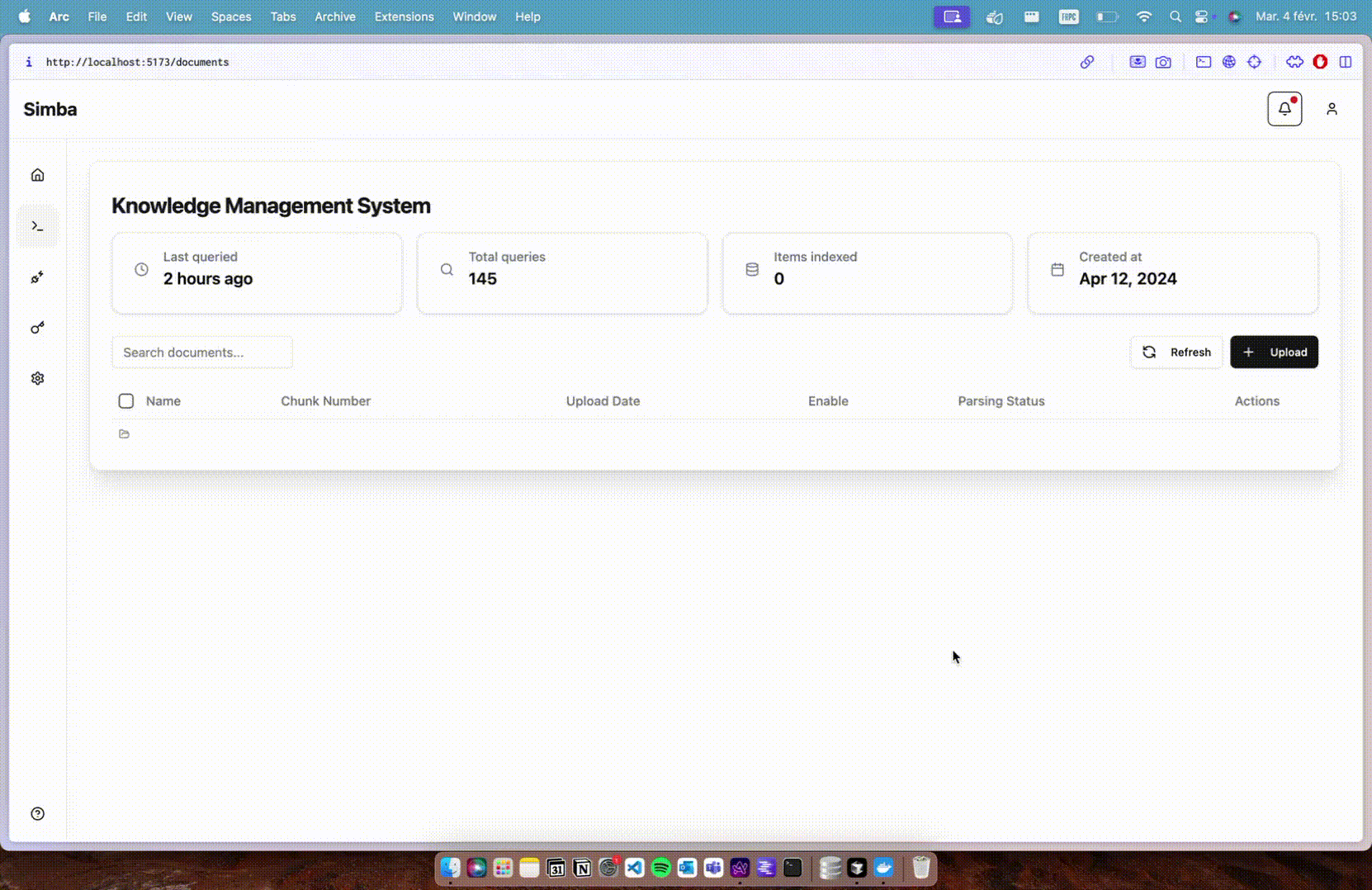Open Spotlight search in the menu bar
Screen dimensions: 1372x890
(x=1176, y=17)
